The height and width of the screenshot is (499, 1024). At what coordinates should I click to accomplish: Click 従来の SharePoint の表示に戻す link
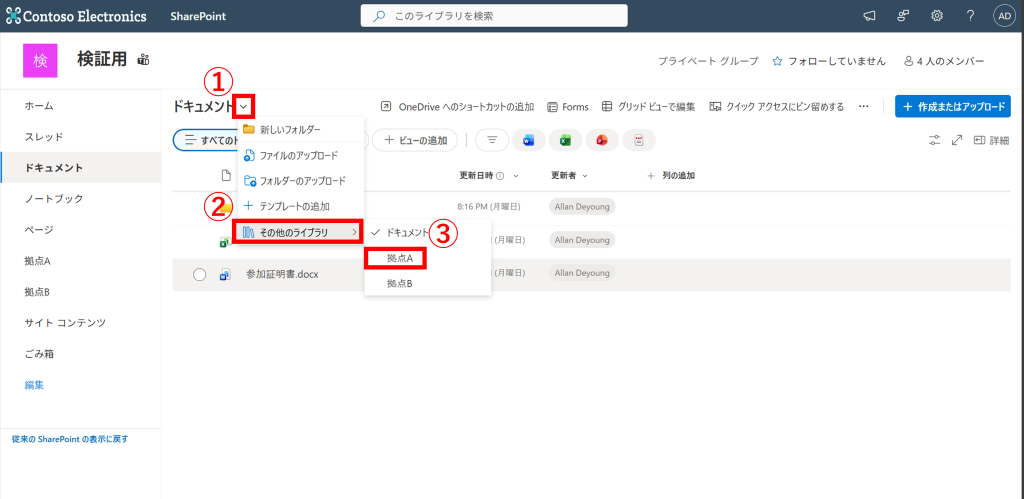[x=70, y=439]
